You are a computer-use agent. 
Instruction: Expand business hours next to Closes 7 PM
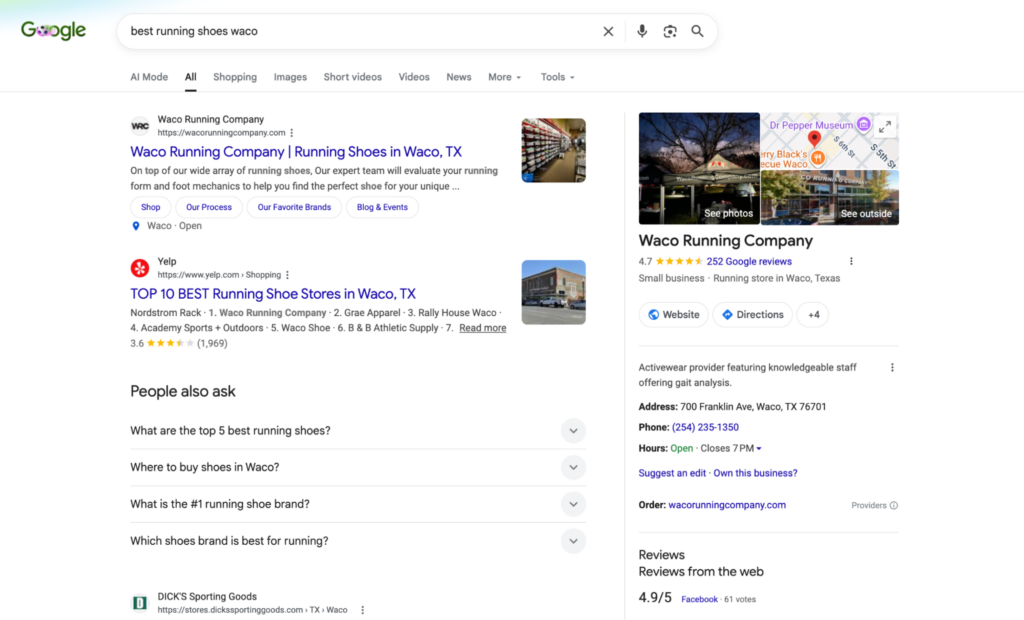759,449
